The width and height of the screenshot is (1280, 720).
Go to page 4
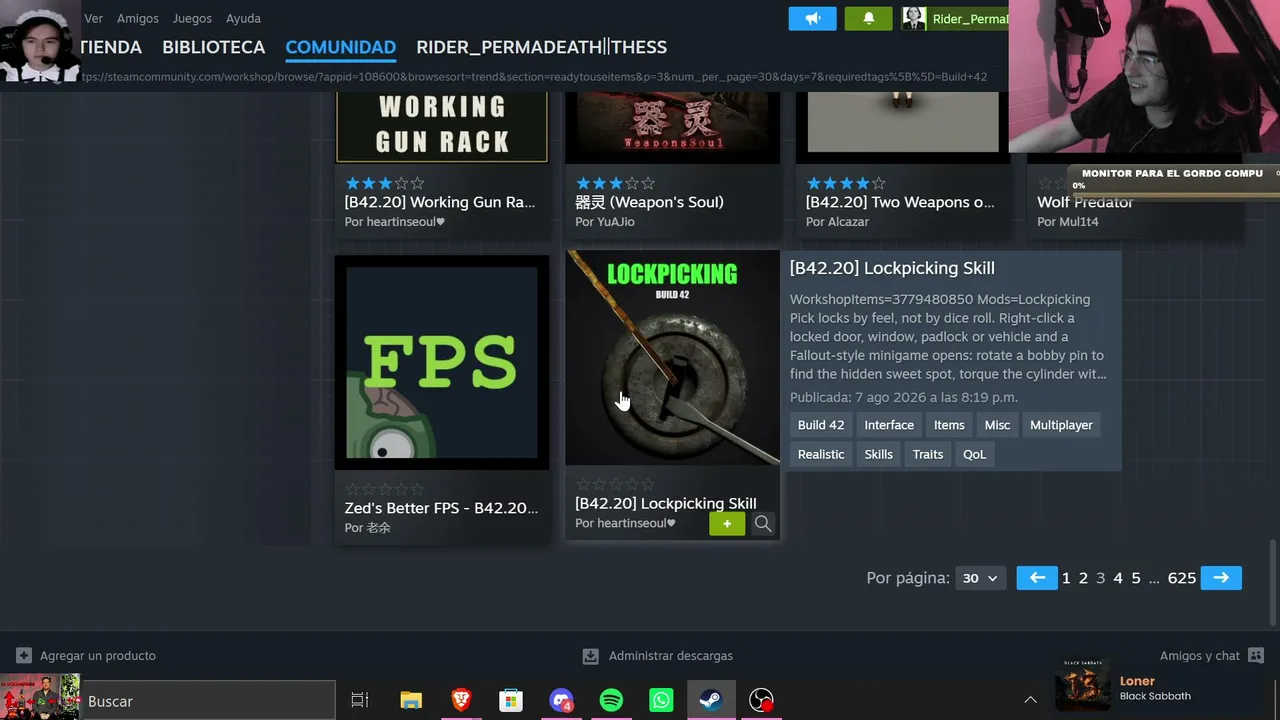1118,578
